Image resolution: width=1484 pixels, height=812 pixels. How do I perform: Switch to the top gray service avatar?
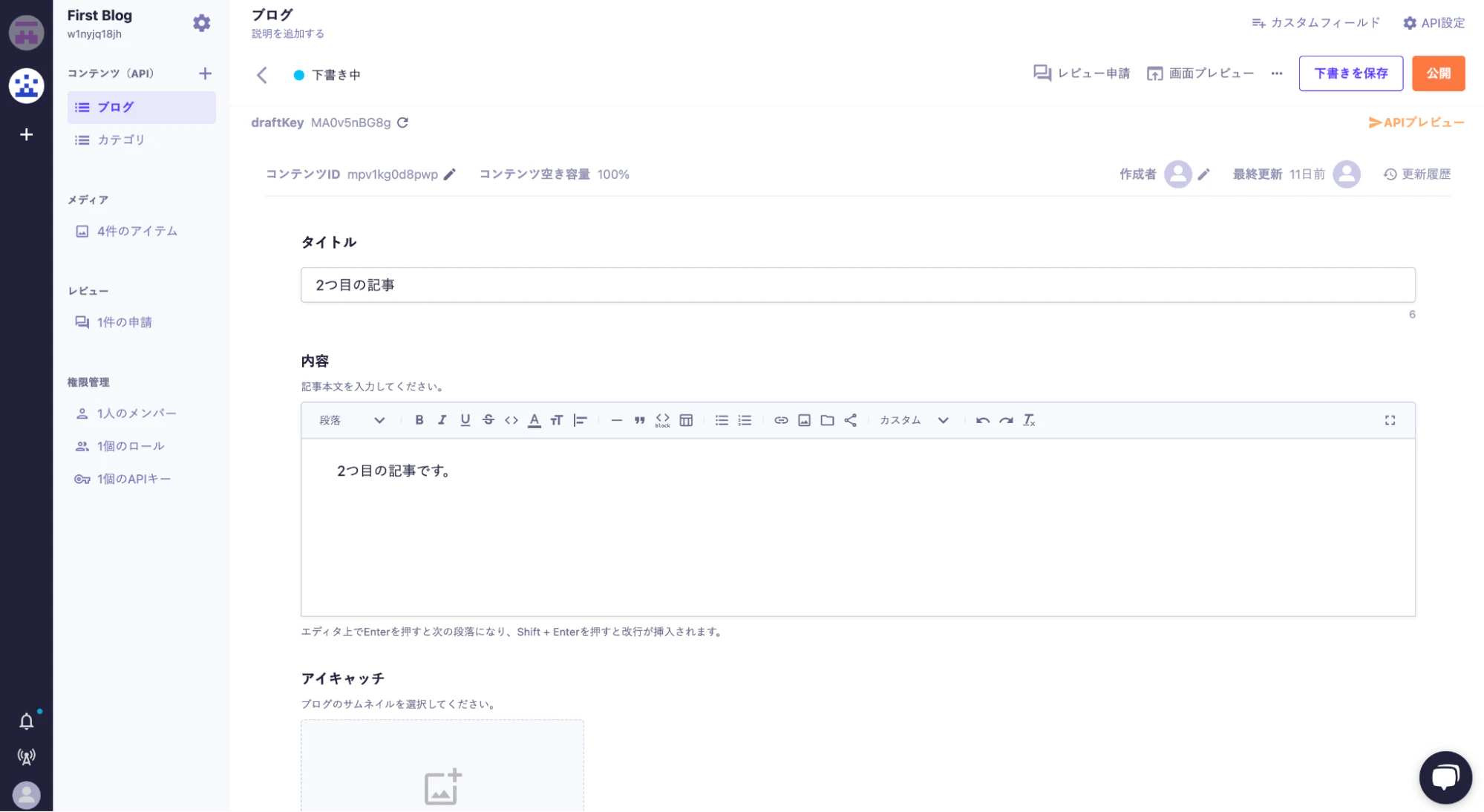[26, 32]
